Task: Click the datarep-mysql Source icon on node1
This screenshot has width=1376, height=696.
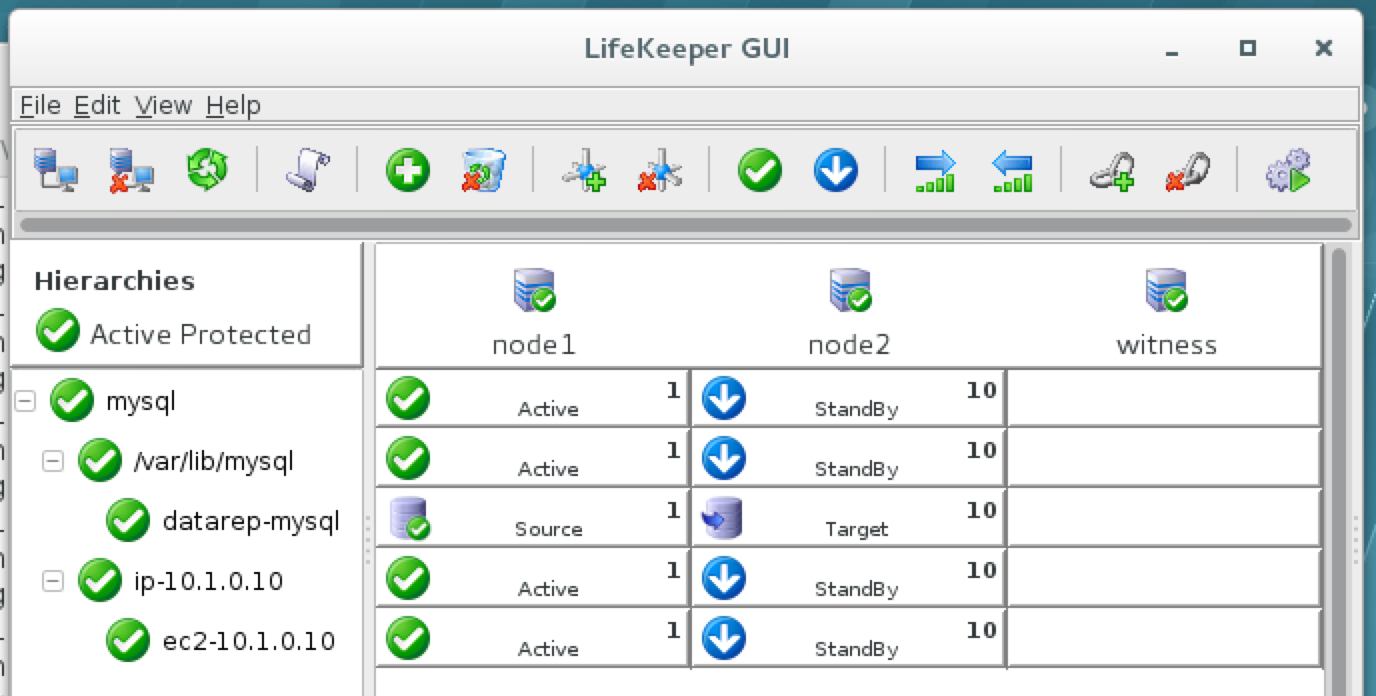Action: [408, 520]
